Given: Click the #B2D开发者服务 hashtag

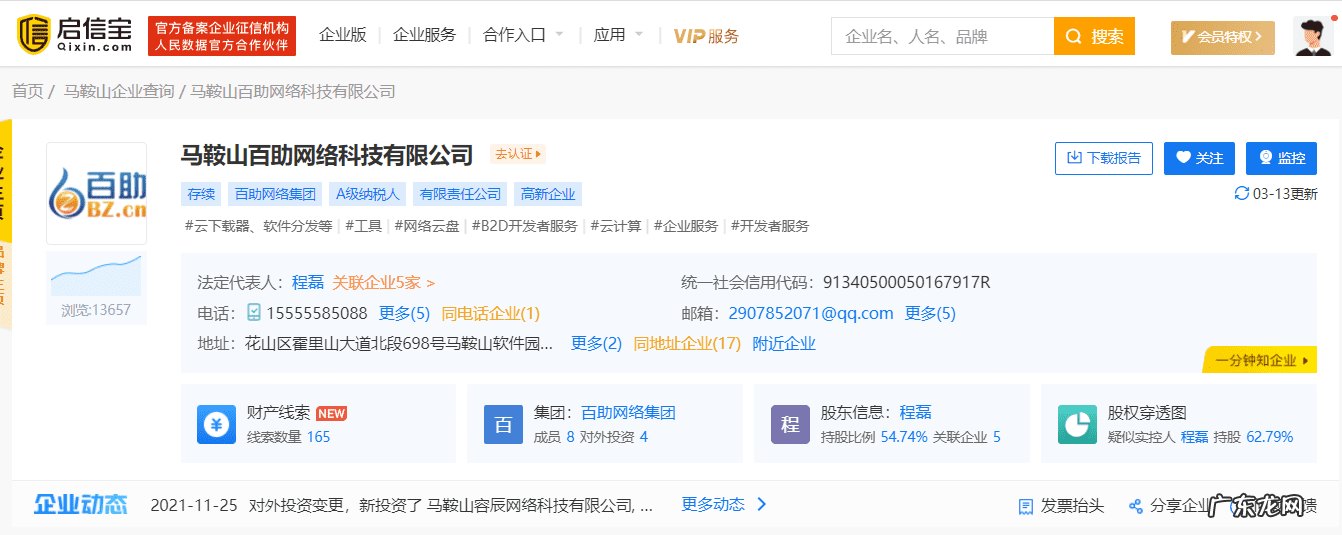Looking at the screenshot, I should click(524, 226).
